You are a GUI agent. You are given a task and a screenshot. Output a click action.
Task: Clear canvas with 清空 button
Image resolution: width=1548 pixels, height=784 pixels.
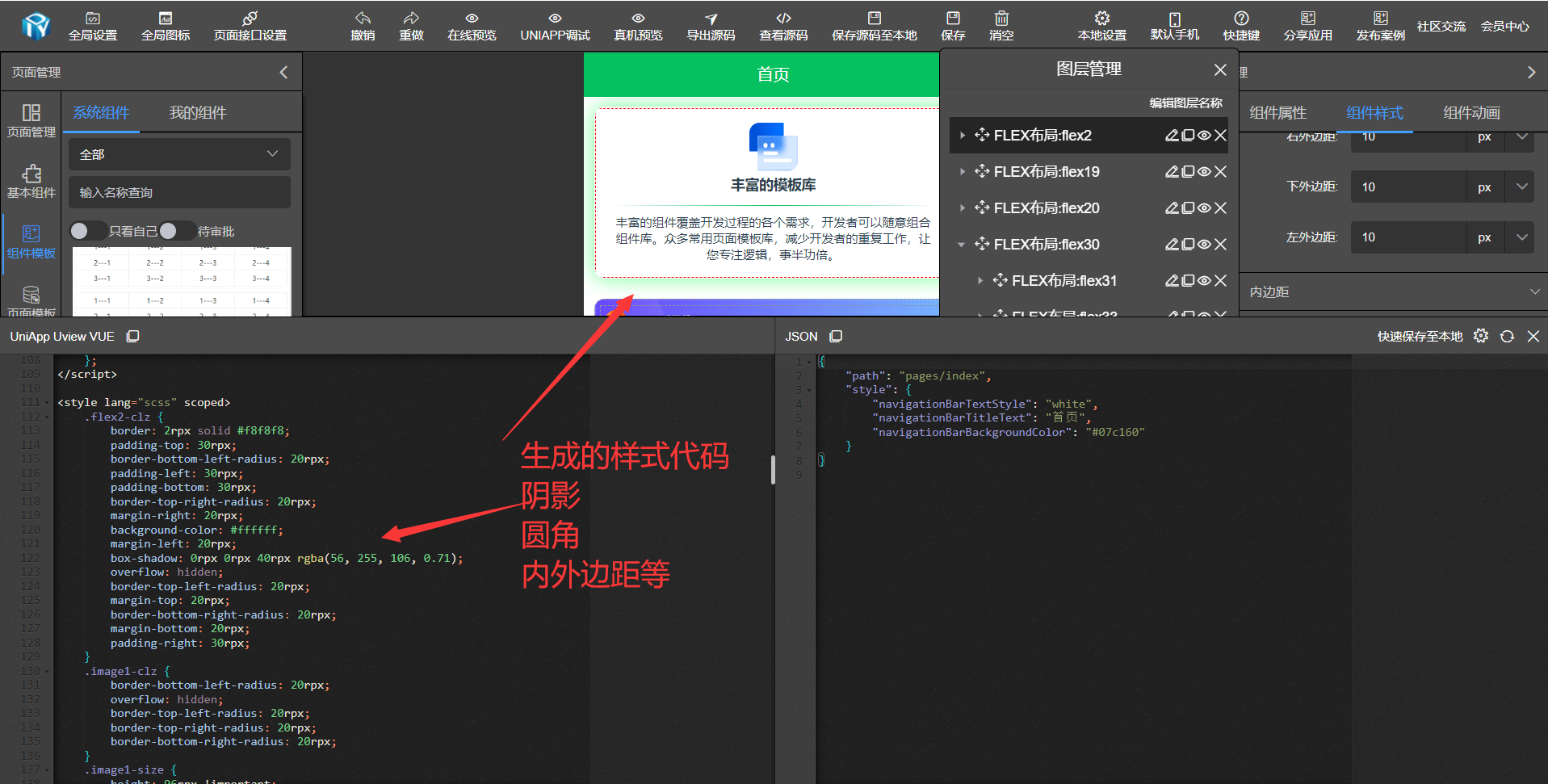click(x=1001, y=27)
